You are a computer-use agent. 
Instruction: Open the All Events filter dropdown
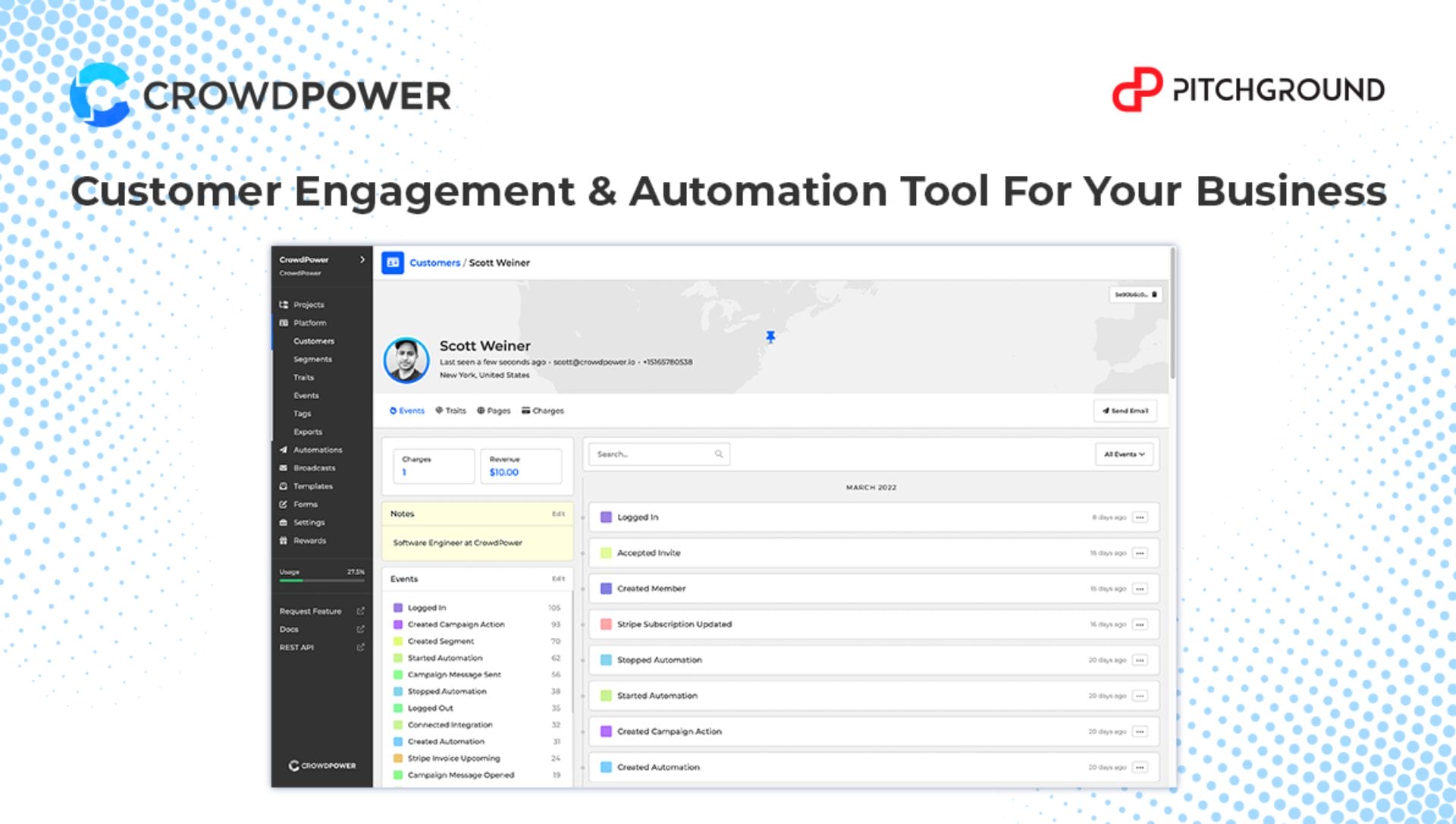1124,454
